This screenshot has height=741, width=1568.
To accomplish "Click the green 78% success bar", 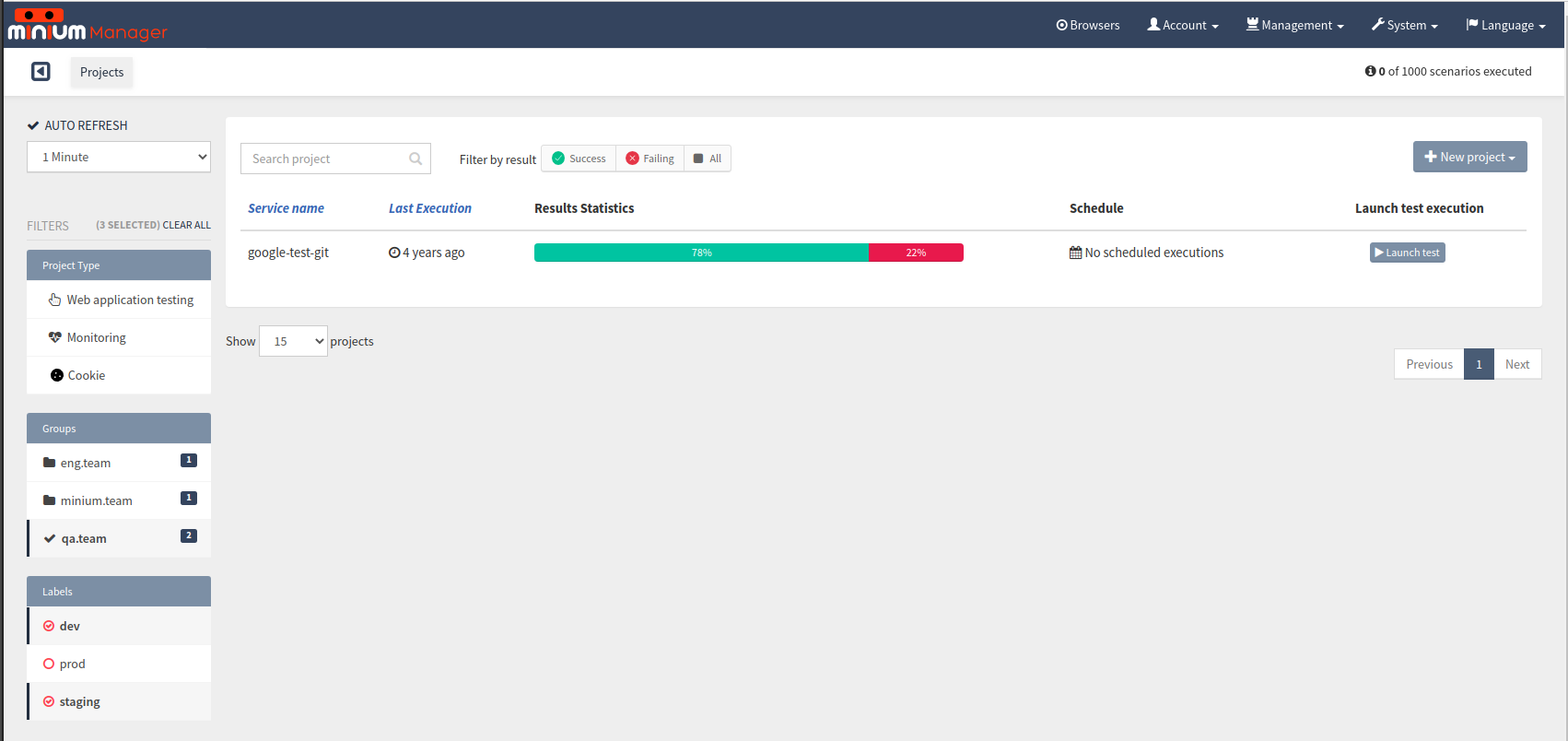I will coord(701,253).
